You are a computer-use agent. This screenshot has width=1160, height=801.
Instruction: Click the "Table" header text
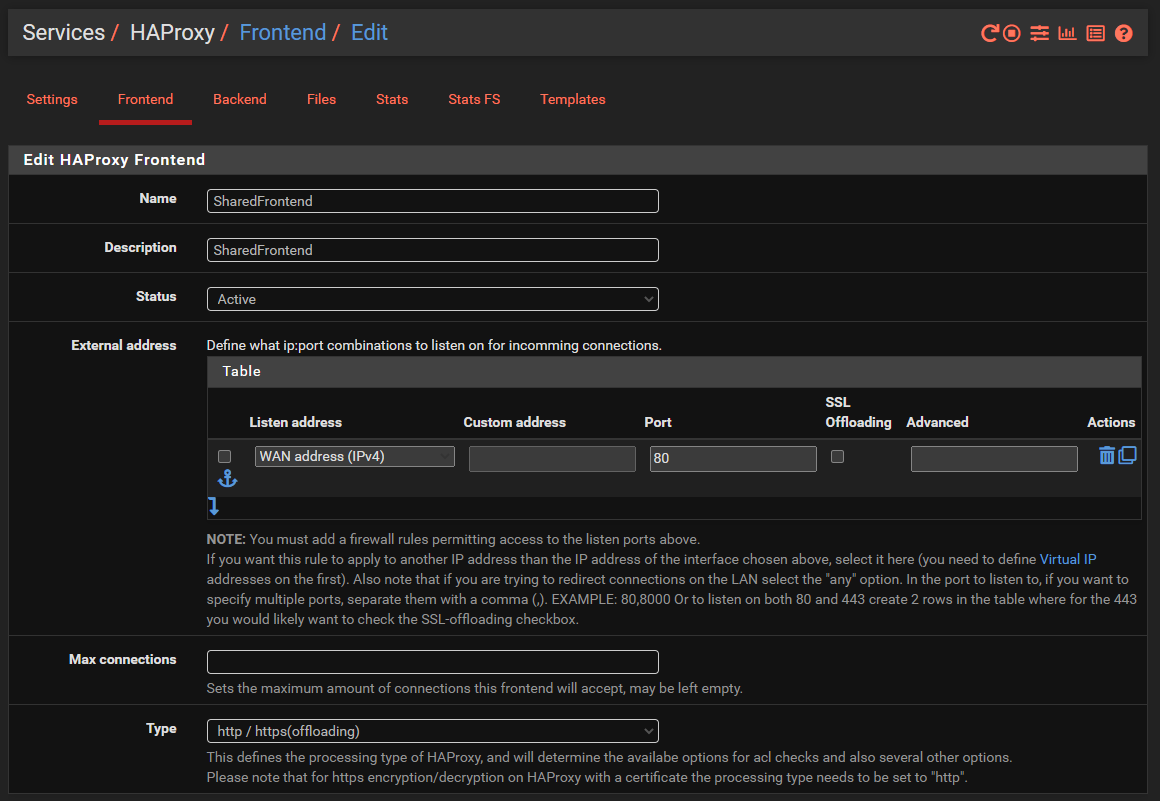241,371
